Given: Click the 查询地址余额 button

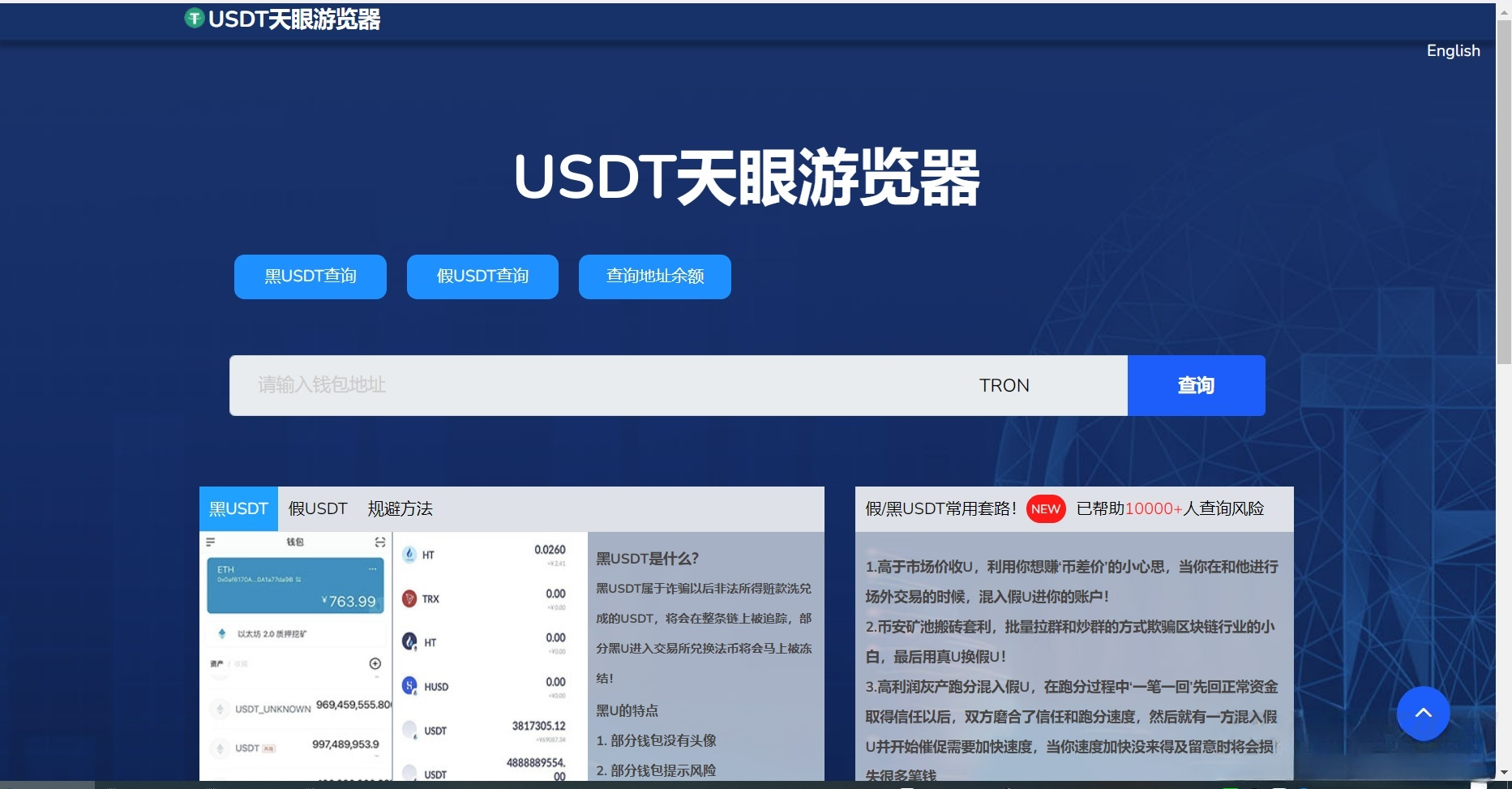Looking at the screenshot, I should click(x=654, y=277).
